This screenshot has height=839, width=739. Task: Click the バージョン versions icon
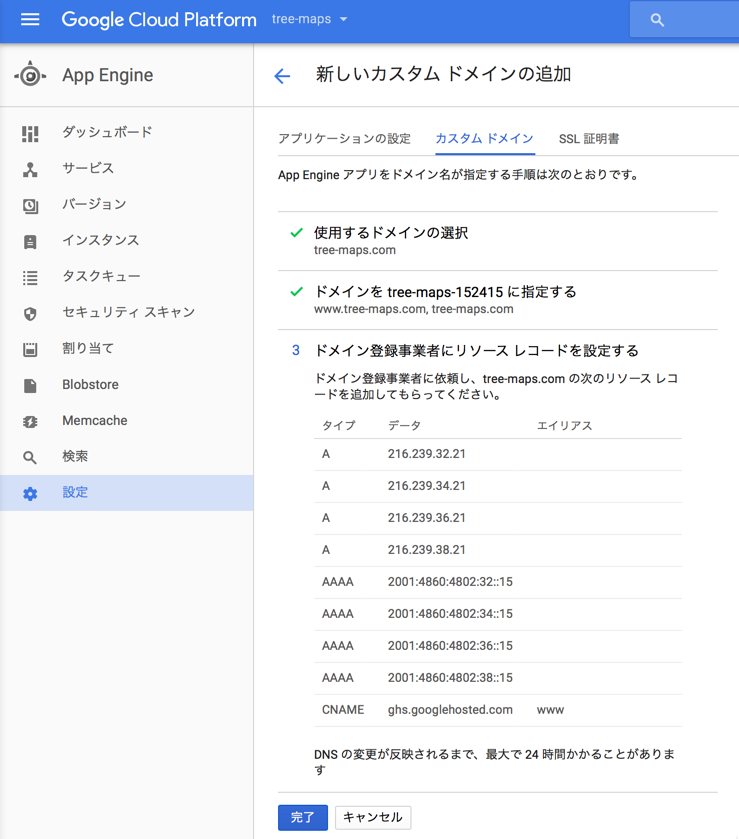point(30,206)
